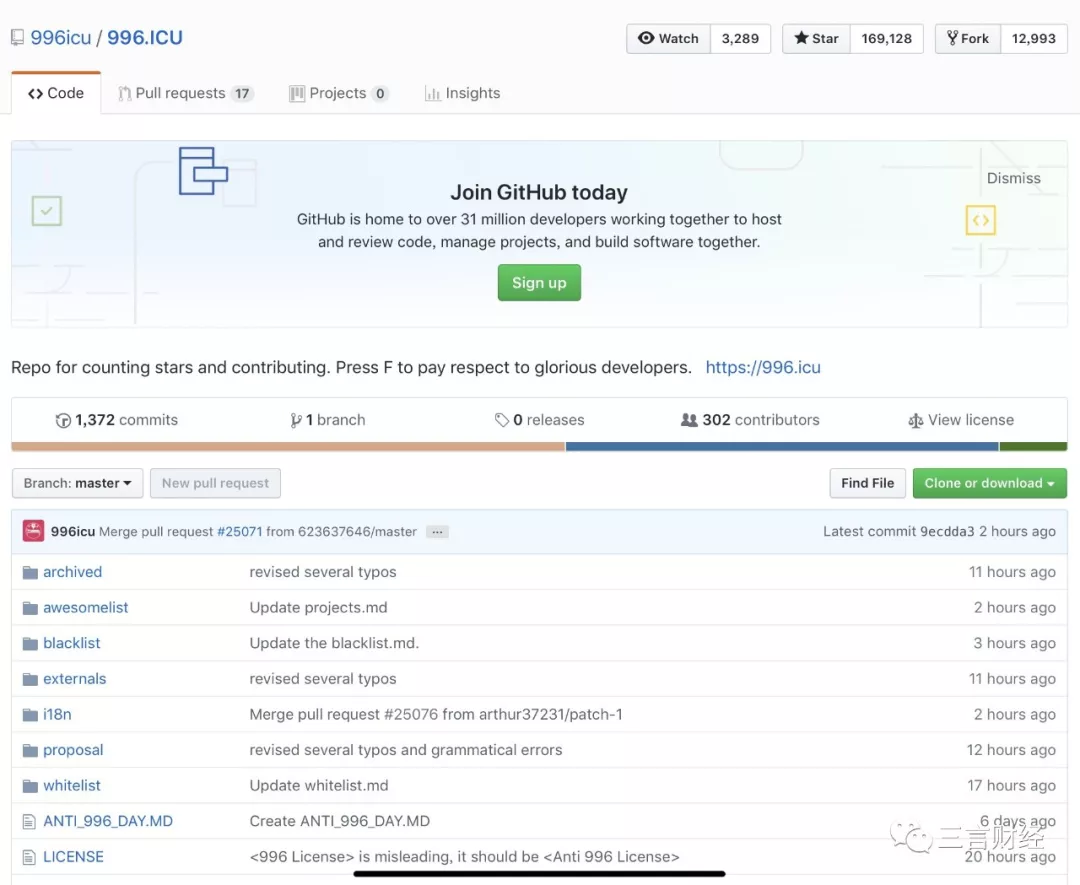Watch the repository

668,39
